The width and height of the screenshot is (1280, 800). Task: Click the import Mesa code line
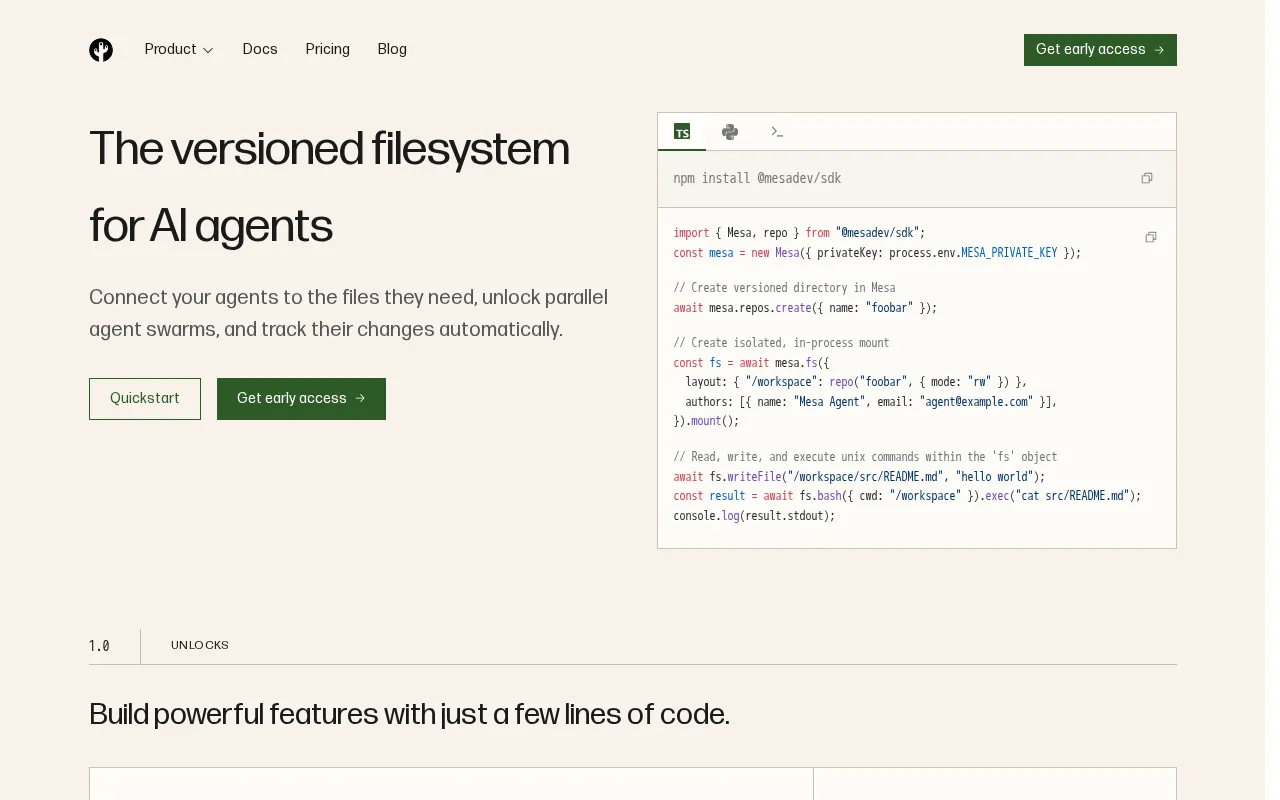799,233
